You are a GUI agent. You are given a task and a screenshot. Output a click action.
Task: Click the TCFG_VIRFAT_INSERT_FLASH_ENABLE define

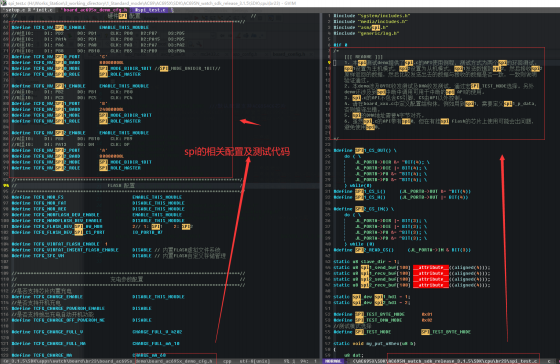pyautogui.click(x=116, y=250)
